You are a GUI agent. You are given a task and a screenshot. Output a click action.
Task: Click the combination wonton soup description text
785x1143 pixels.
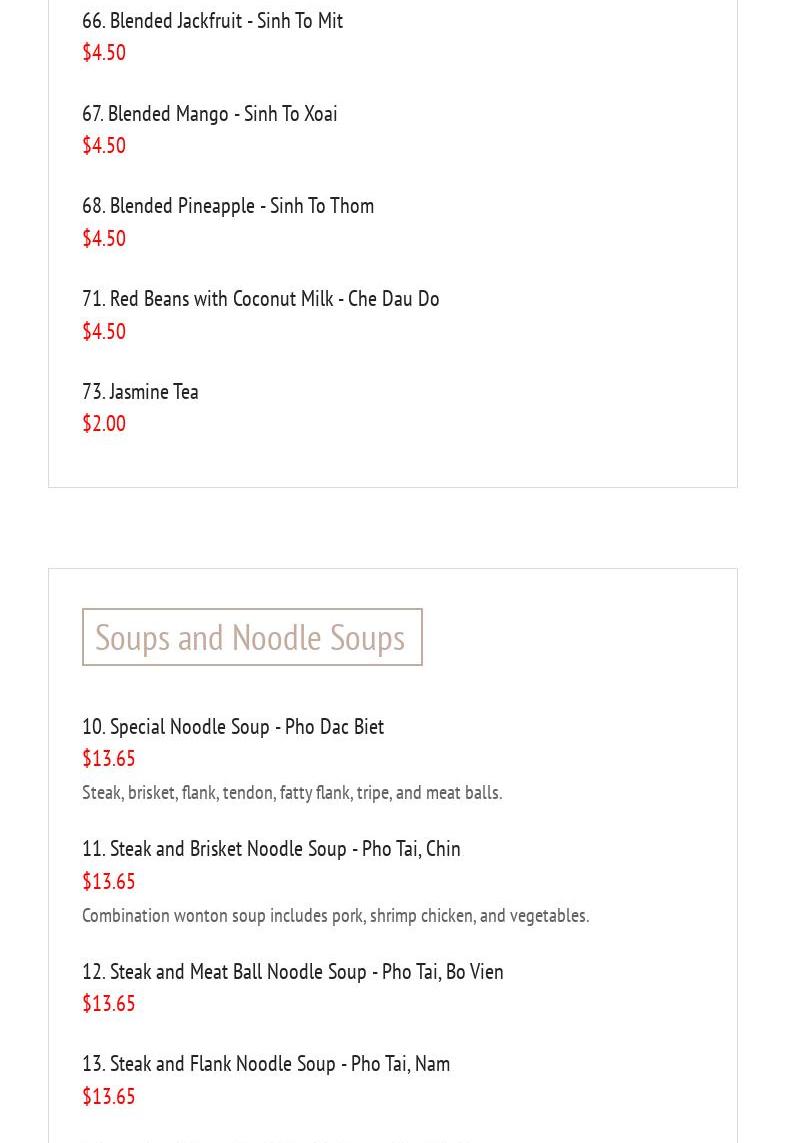(335, 916)
